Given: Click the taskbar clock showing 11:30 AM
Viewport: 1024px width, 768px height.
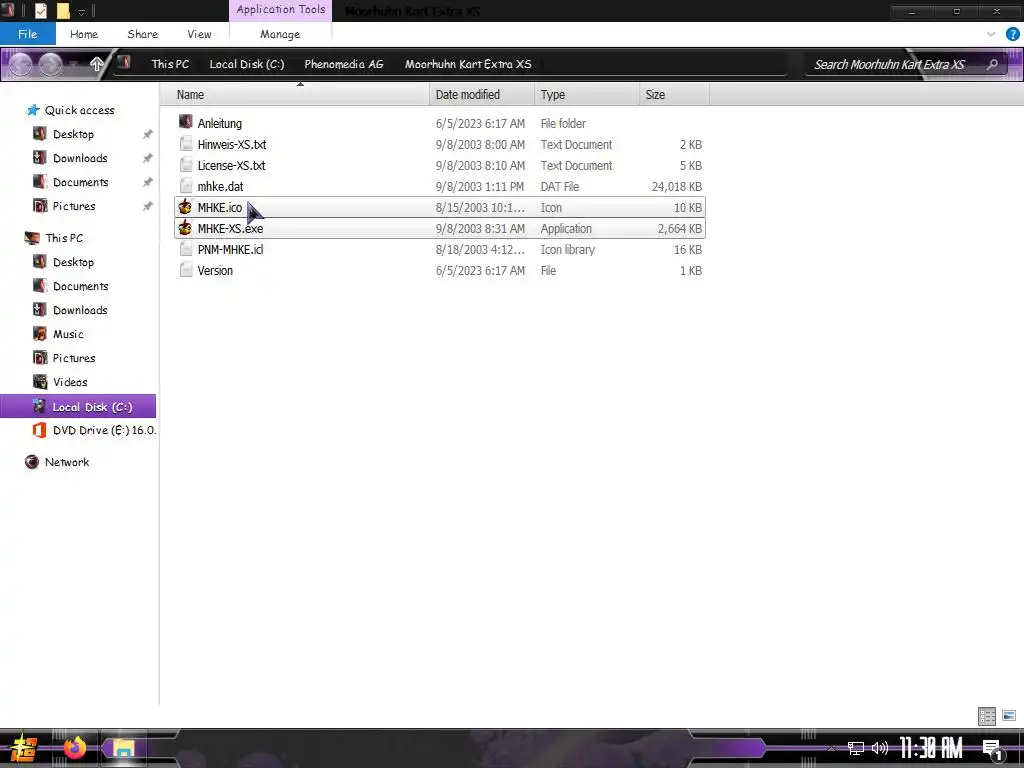Looking at the screenshot, I should [931, 748].
